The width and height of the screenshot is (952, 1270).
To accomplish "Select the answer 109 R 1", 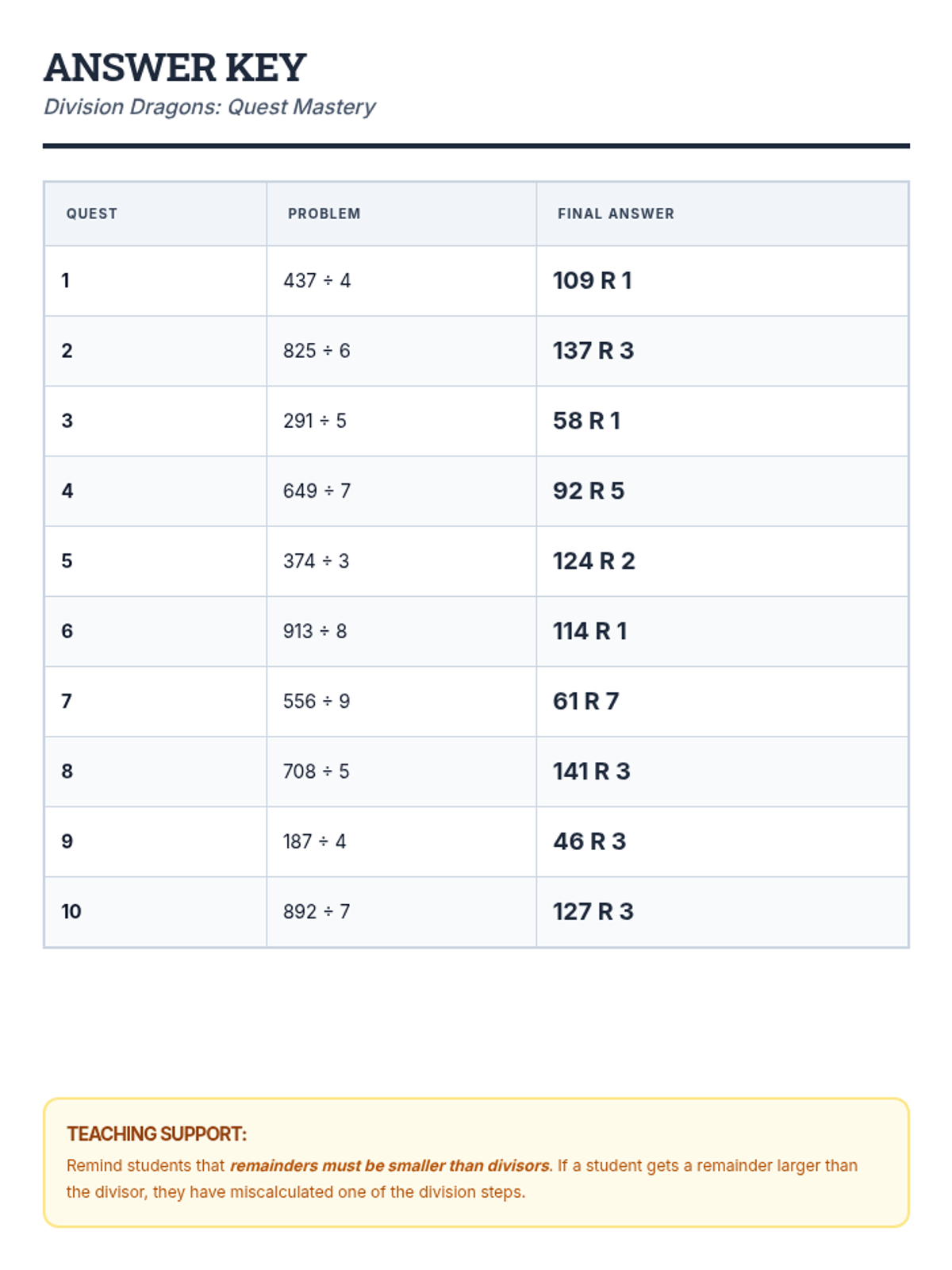I will 592,280.
